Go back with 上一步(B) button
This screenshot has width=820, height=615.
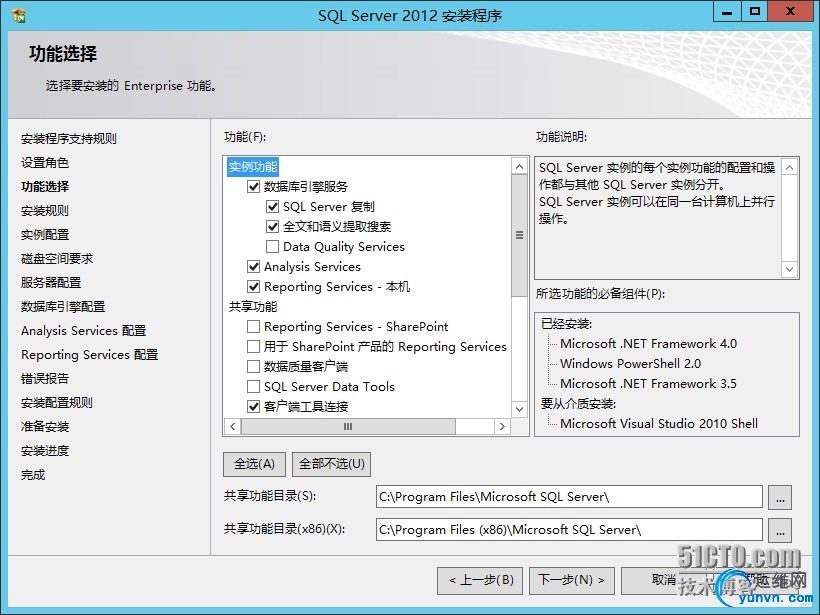(480, 580)
